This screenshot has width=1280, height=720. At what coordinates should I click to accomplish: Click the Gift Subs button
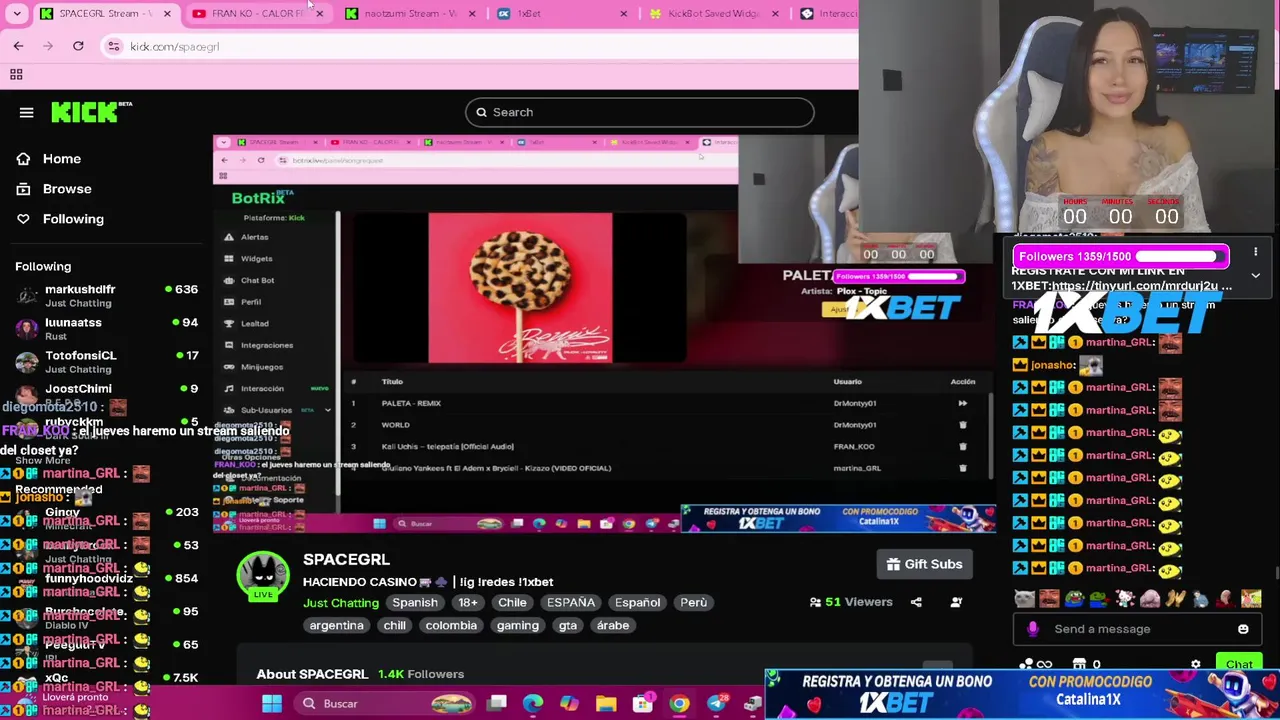click(924, 564)
